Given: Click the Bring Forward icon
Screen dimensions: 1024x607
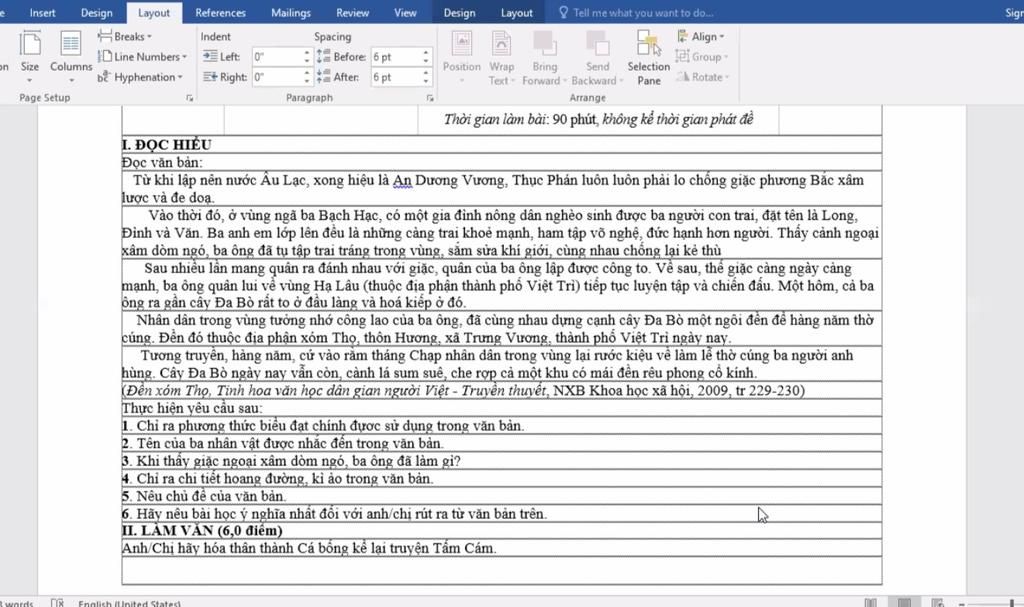Looking at the screenshot, I should (545, 44).
